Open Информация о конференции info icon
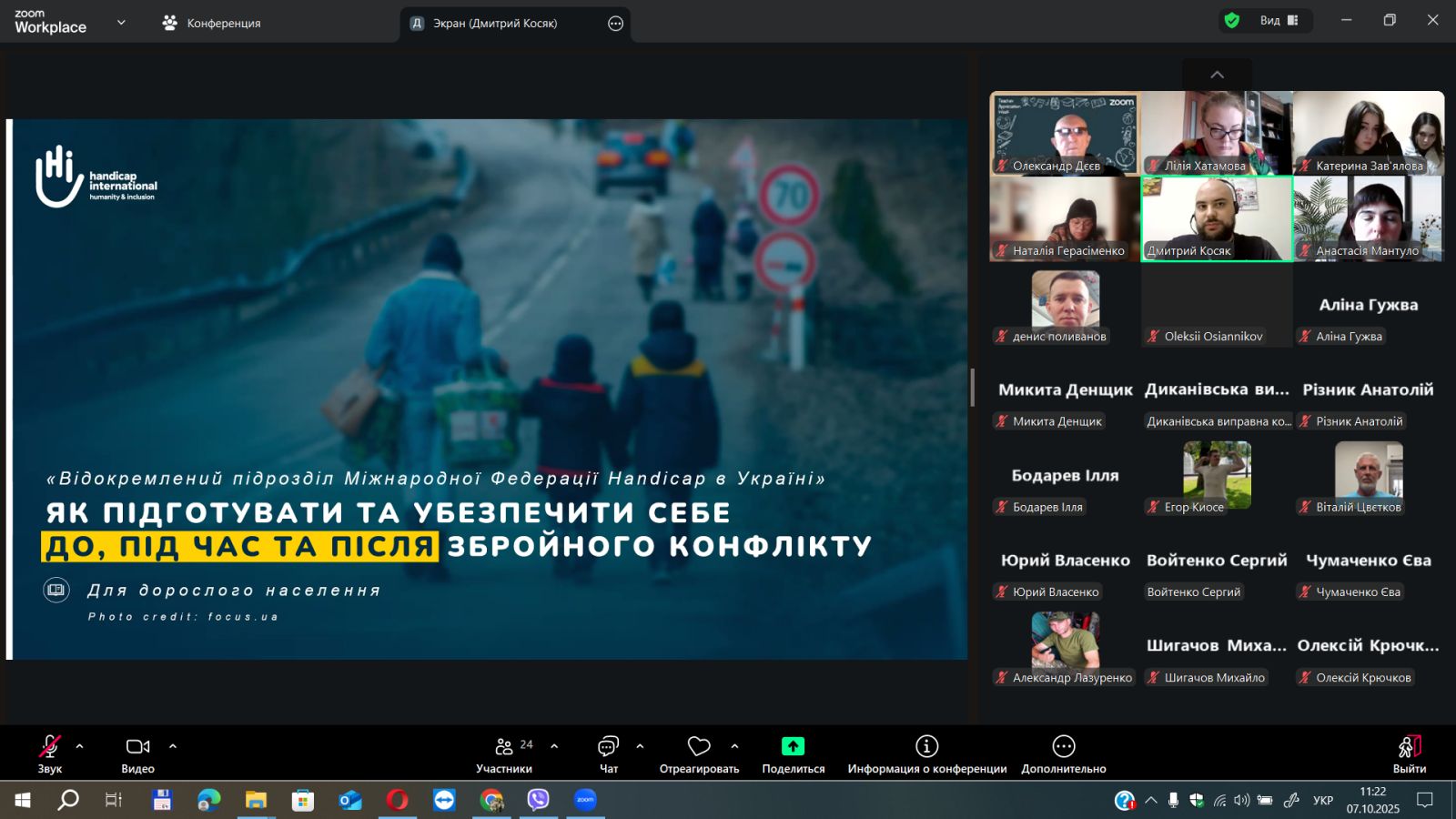The image size is (1456, 819). [926, 747]
